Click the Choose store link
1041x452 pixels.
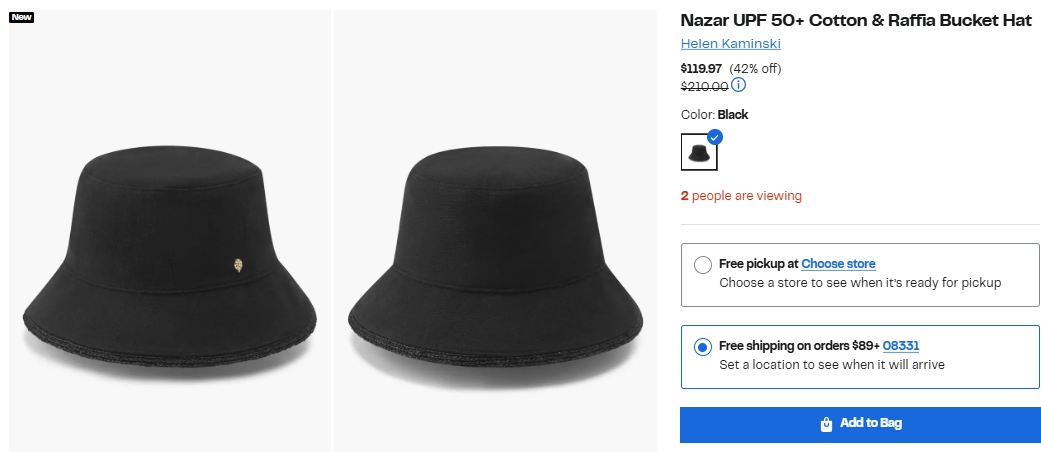(838, 264)
